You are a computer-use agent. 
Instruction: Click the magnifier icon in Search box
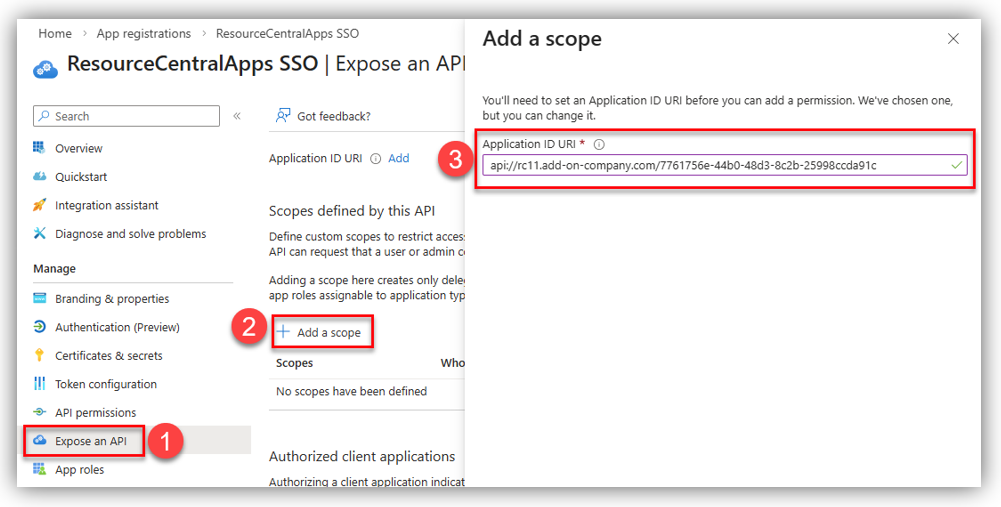(44, 116)
